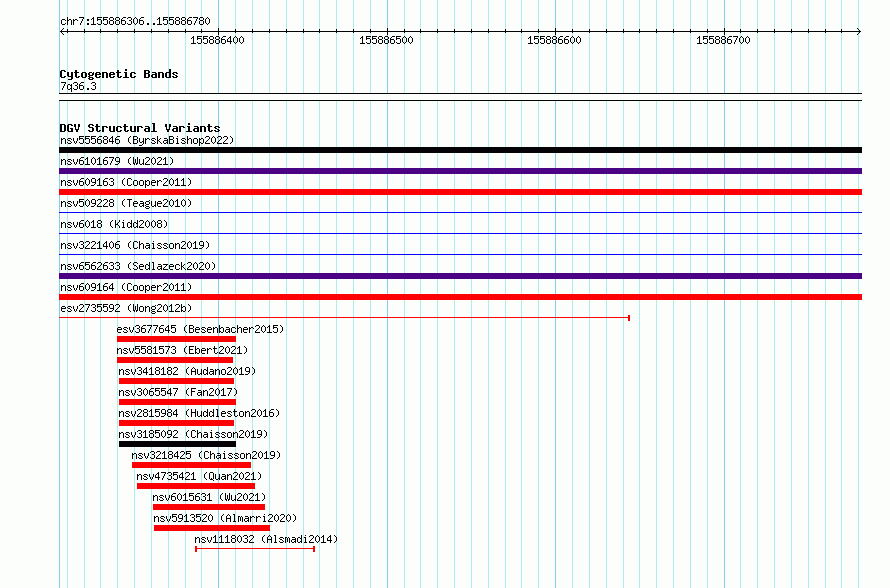The height and width of the screenshot is (588, 890).
Task: Click the Cytogenetic Bands track title
Action: pyautogui.click(x=119, y=74)
